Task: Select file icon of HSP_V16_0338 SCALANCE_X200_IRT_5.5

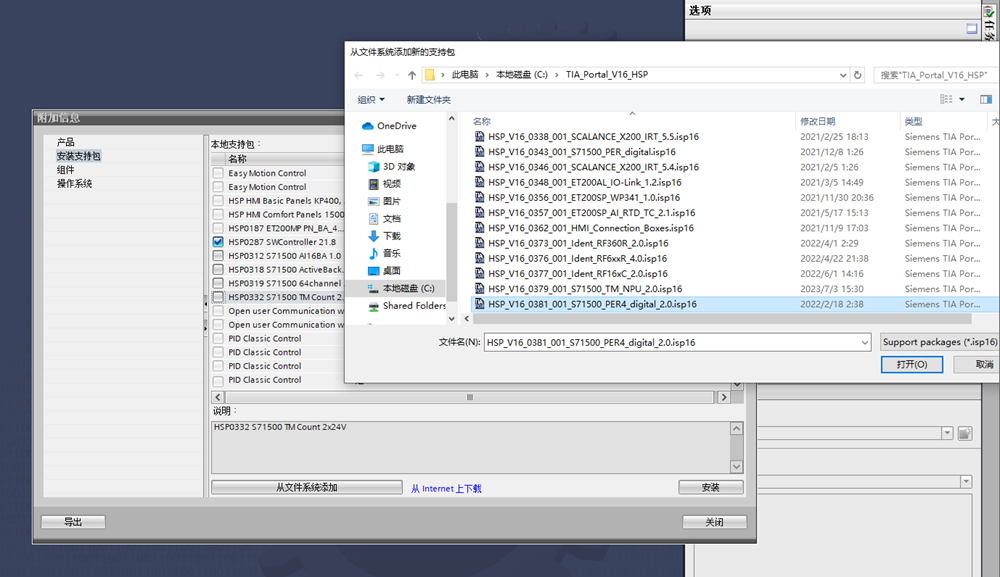Action: [x=480, y=136]
